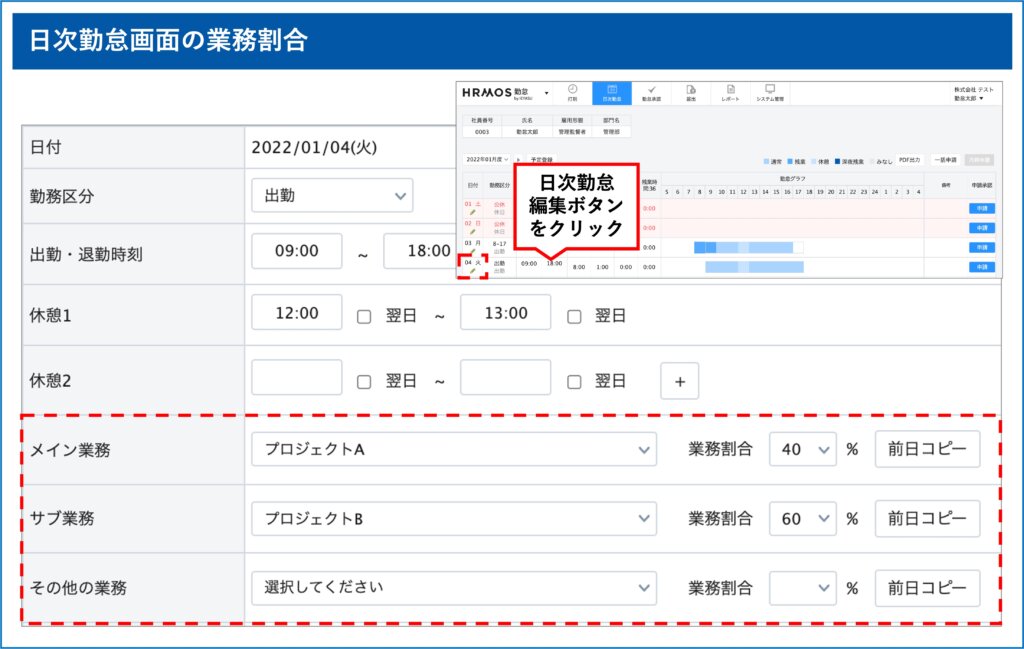Screen dimensions: 1024x649
Task: Open the 勤怠承認 checkmark icon
Action: tap(651, 93)
